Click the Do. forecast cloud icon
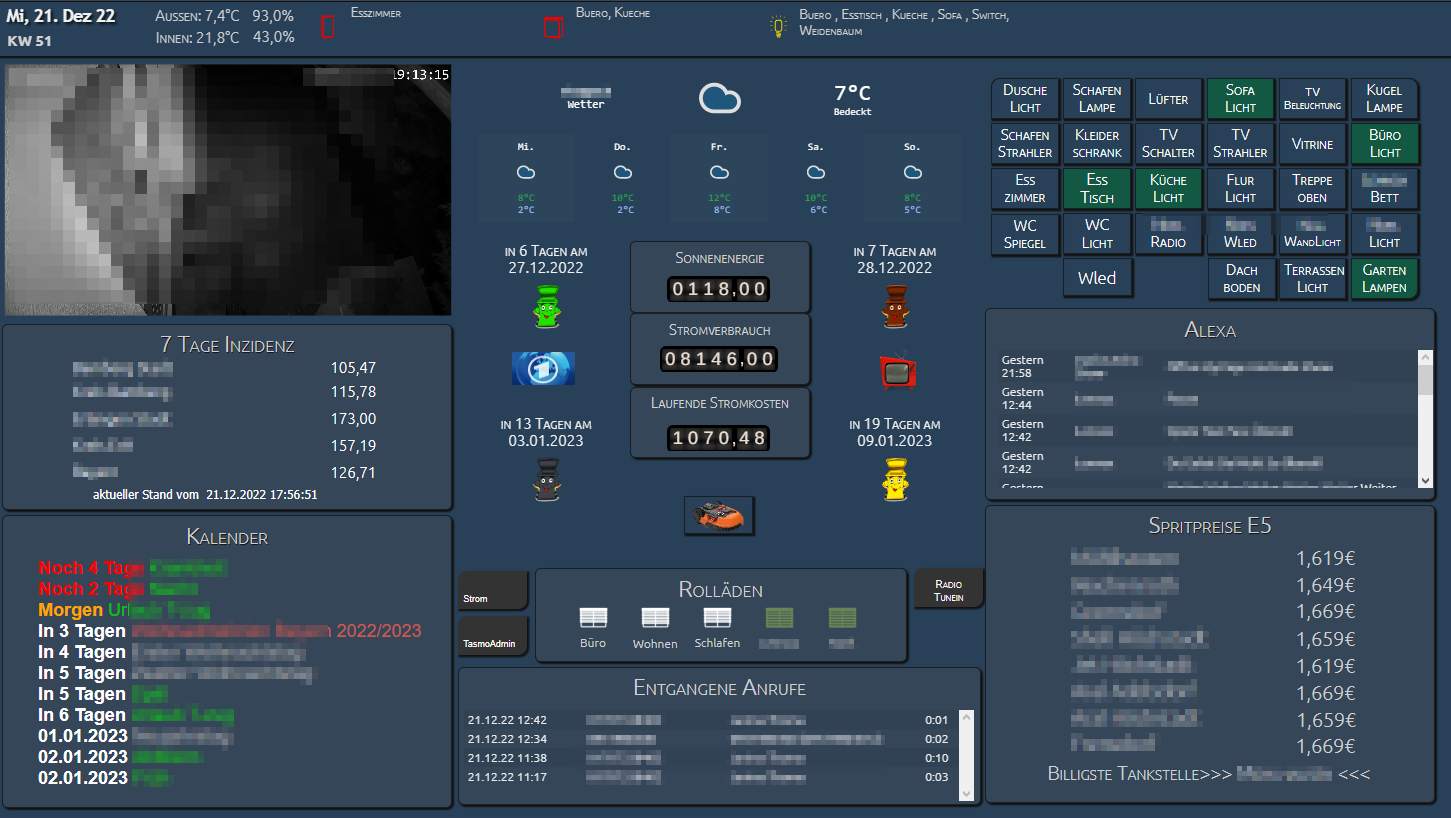This screenshot has height=818, width=1451. coord(622,173)
